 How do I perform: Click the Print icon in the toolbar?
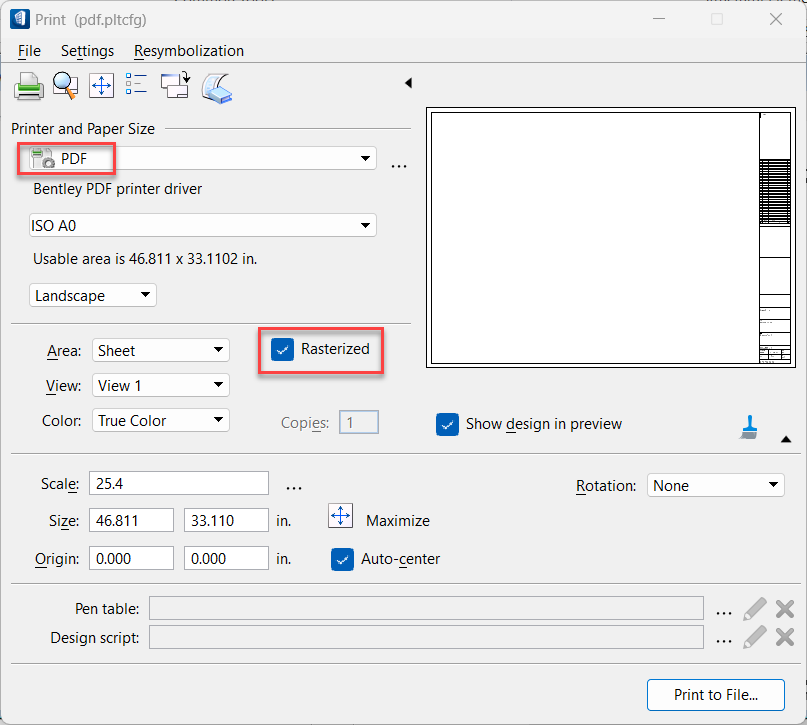[x=28, y=87]
